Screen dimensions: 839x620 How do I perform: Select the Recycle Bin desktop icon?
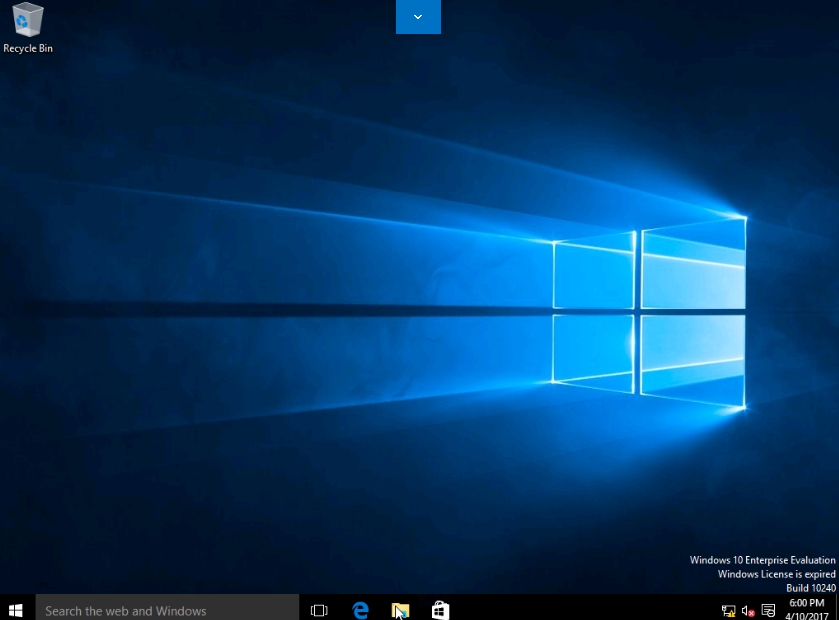(x=27, y=28)
